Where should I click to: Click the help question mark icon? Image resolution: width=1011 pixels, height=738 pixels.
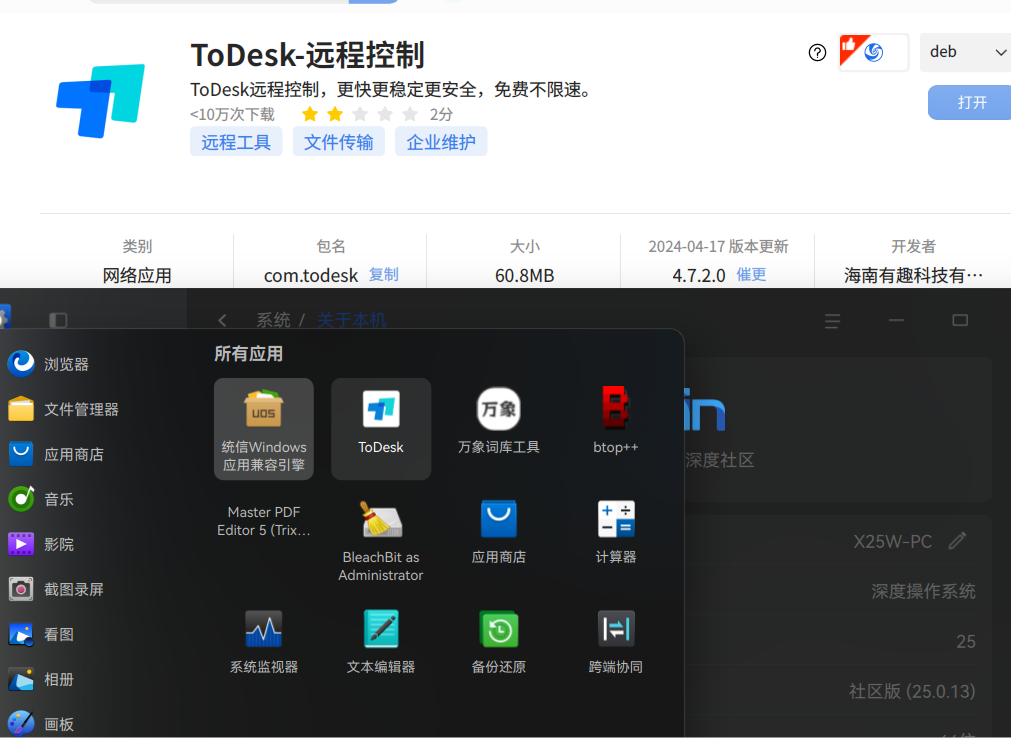tap(817, 52)
